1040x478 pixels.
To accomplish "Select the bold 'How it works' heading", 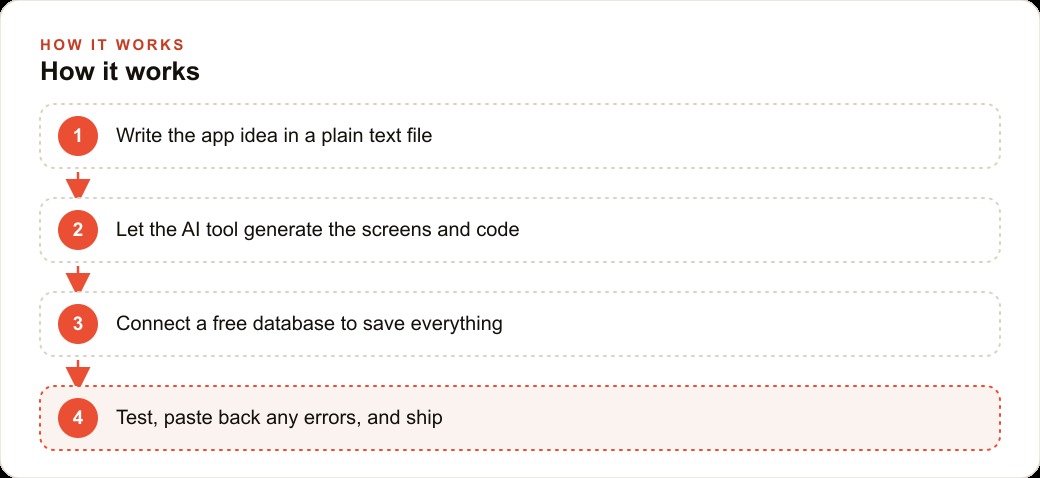I will coord(120,72).
